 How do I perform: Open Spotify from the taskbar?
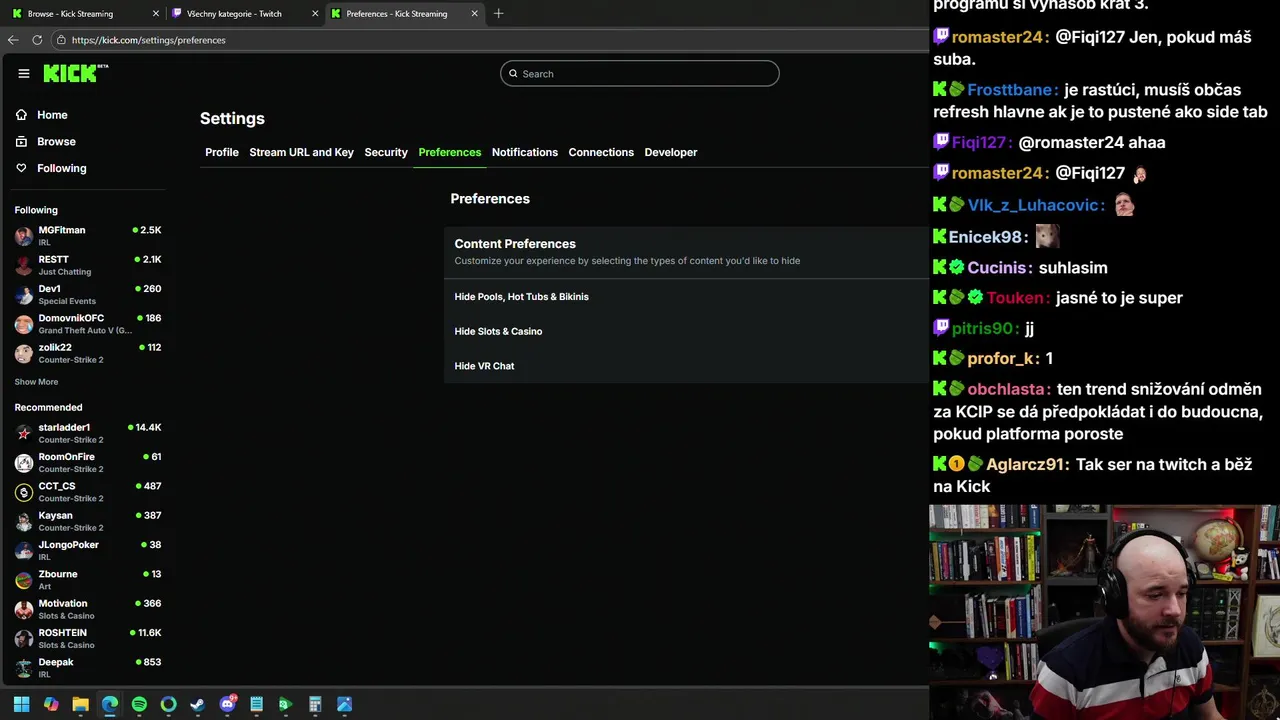(139, 704)
